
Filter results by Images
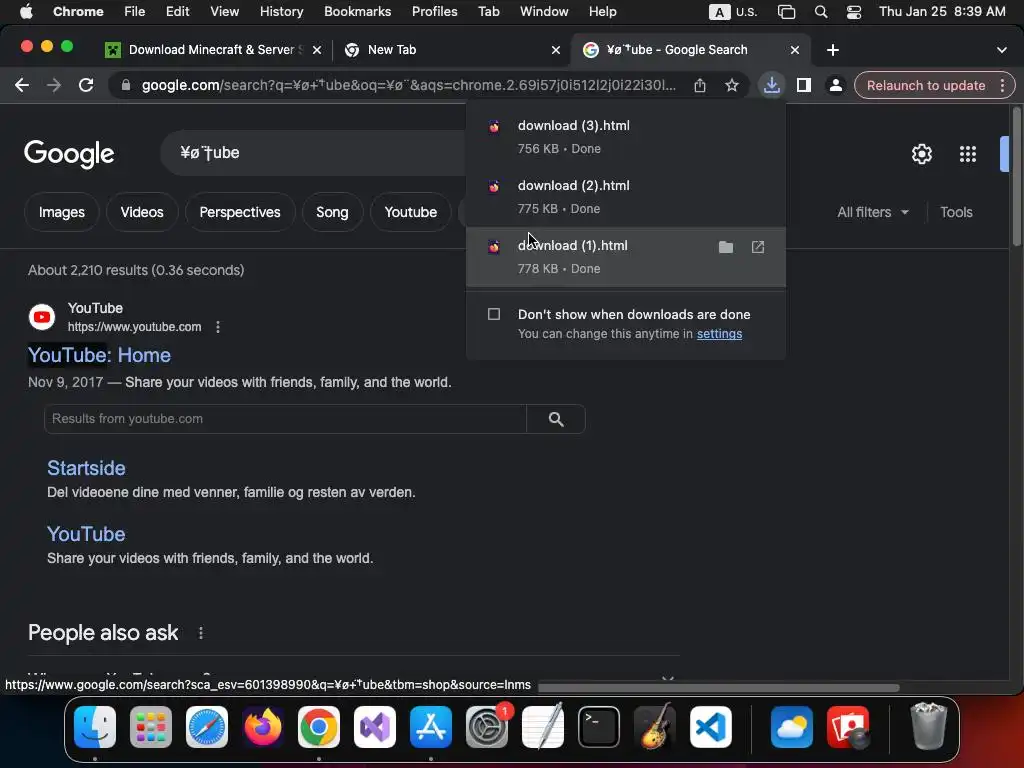point(61,212)
